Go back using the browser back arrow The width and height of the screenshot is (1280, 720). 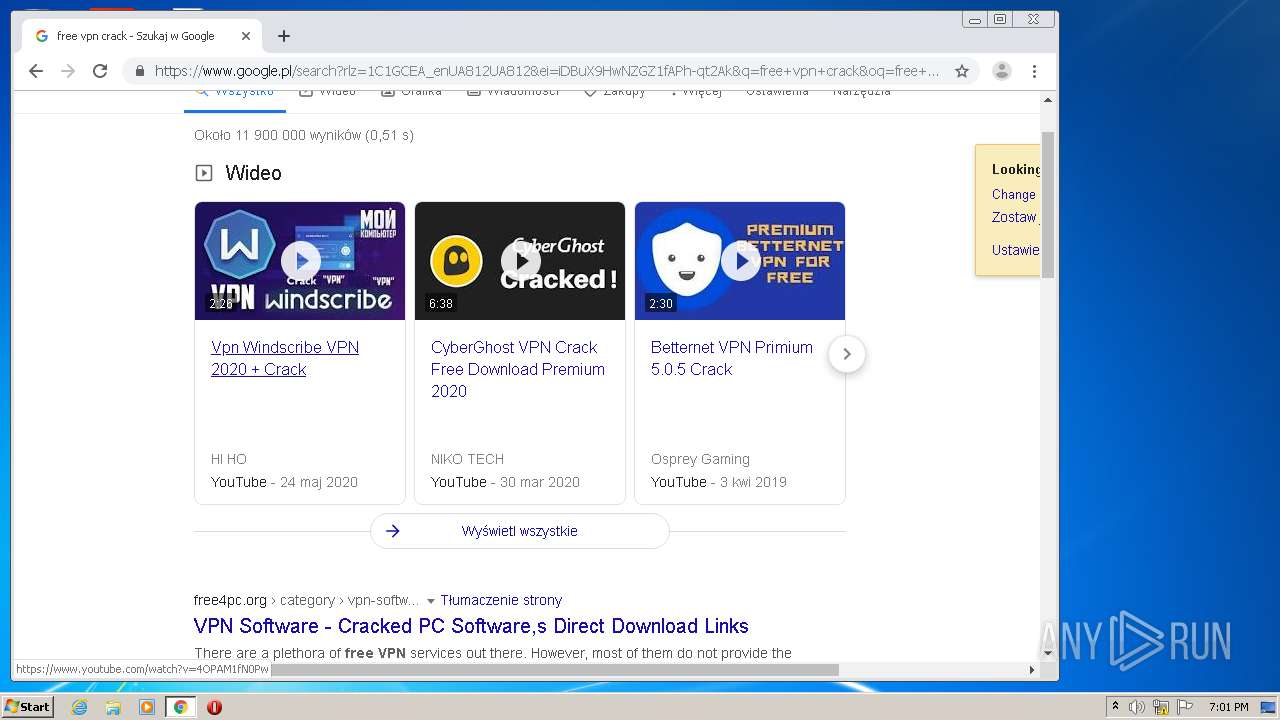pos(36,71)
